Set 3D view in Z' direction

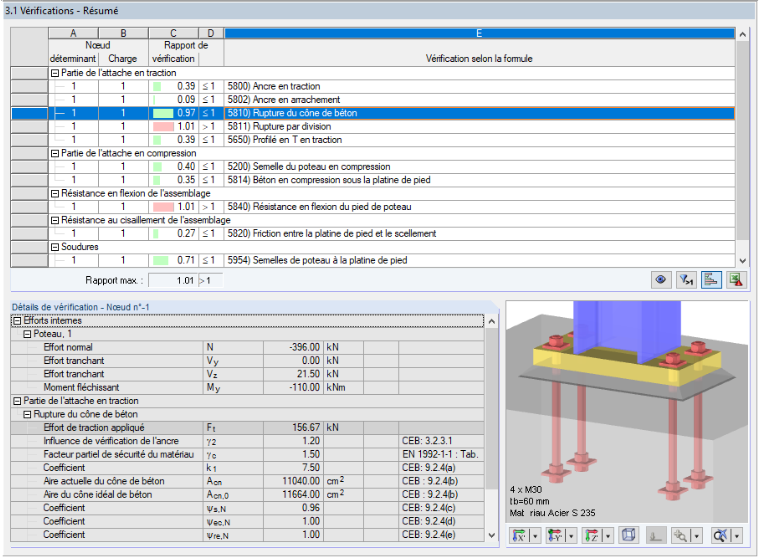(592, 536)
